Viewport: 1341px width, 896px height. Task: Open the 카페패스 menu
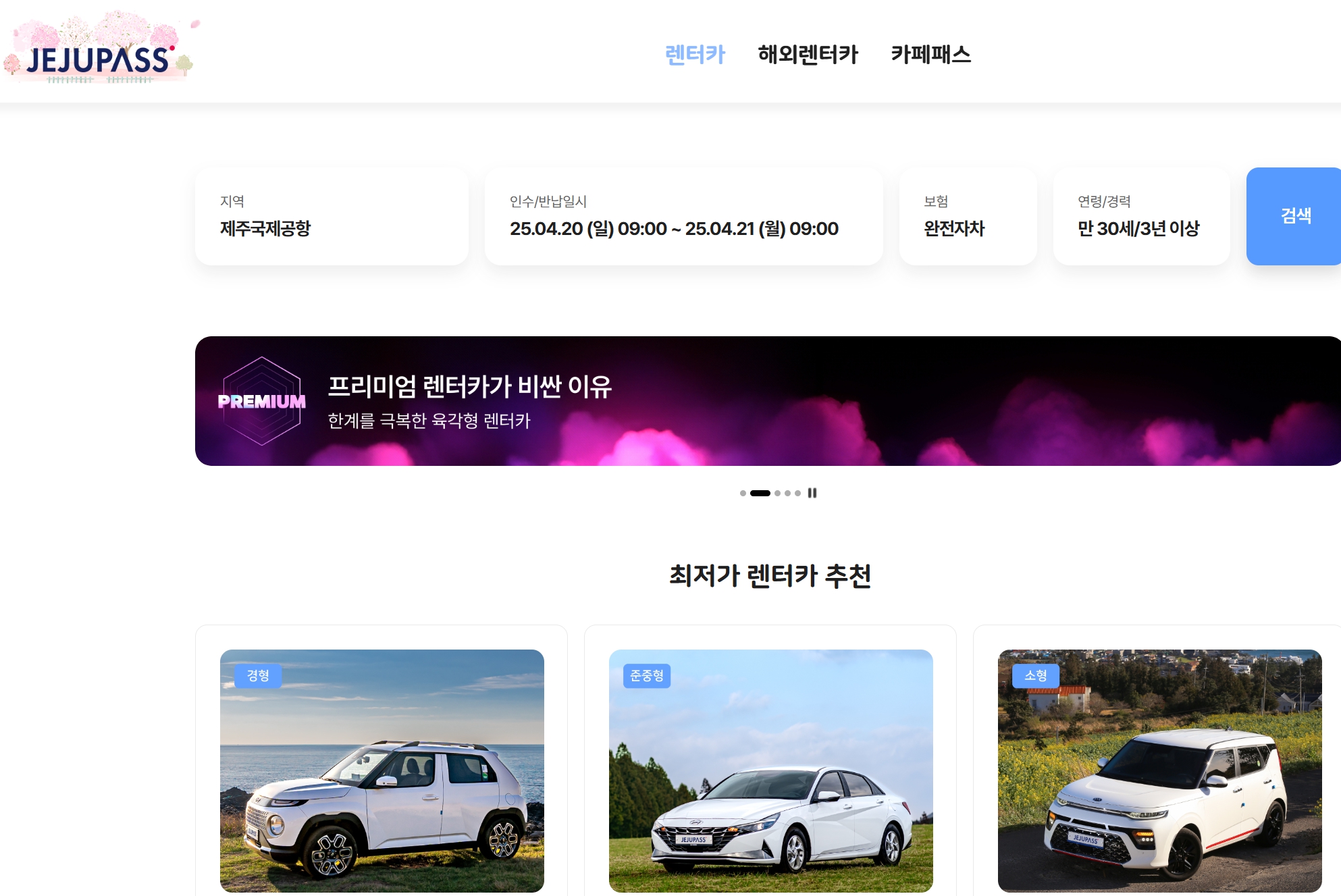[x=930, y=54]
